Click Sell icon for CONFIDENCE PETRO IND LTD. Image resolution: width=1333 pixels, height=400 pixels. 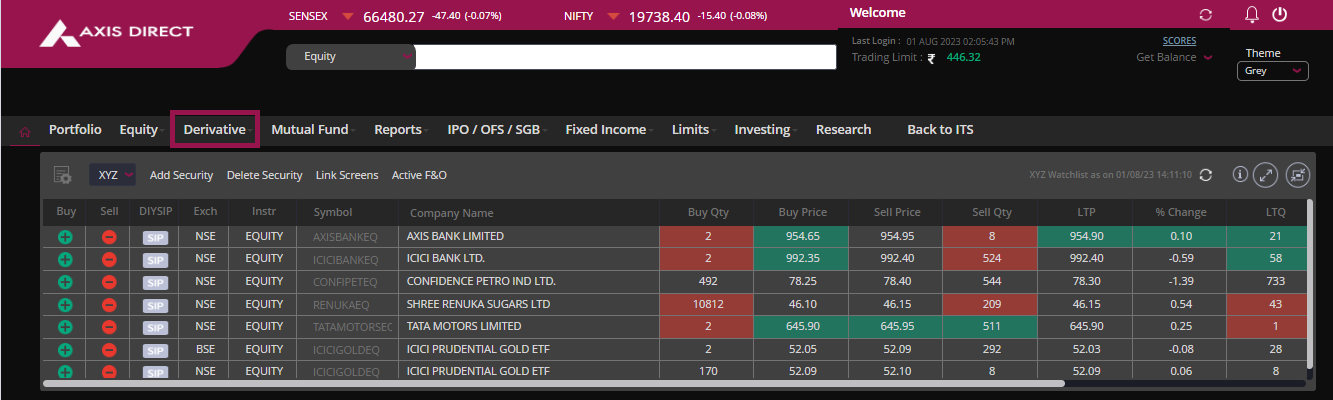pos(109,282)
